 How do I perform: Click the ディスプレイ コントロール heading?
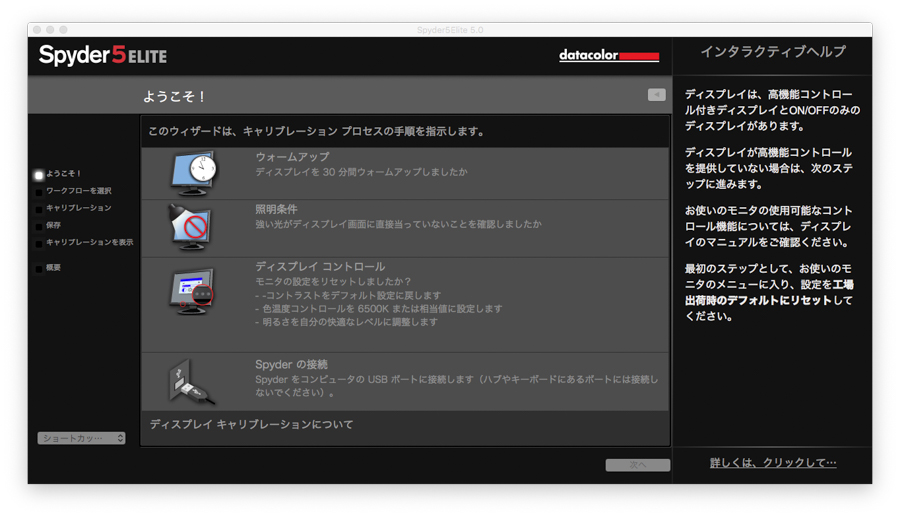point(320,267)
